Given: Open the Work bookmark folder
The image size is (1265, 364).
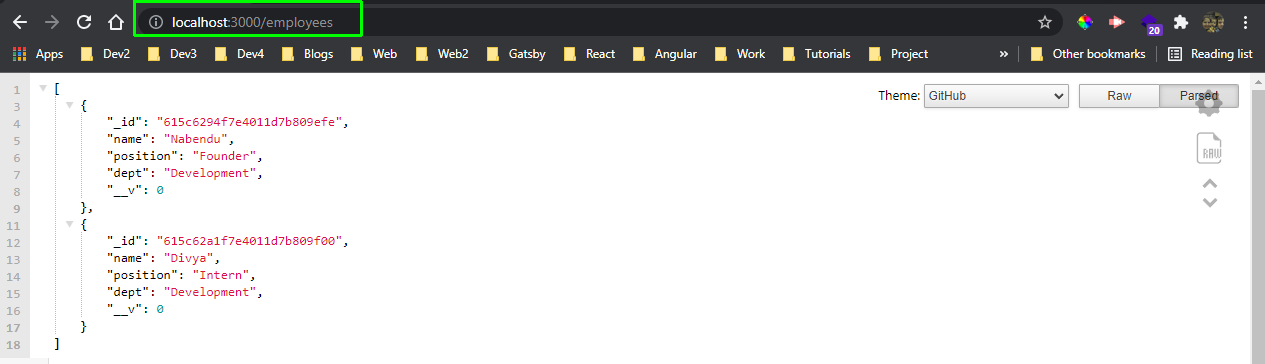Looking at the screenshot, I should [x=740, y=54].
